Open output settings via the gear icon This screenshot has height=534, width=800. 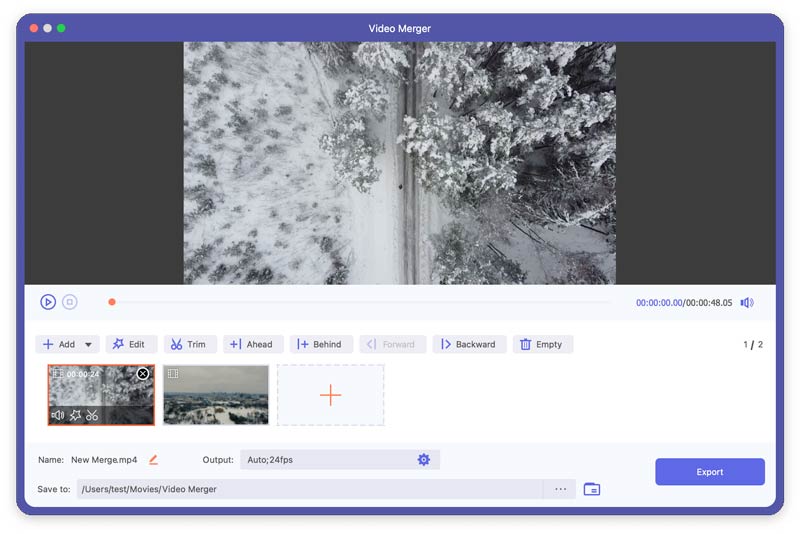pos(423,460)
